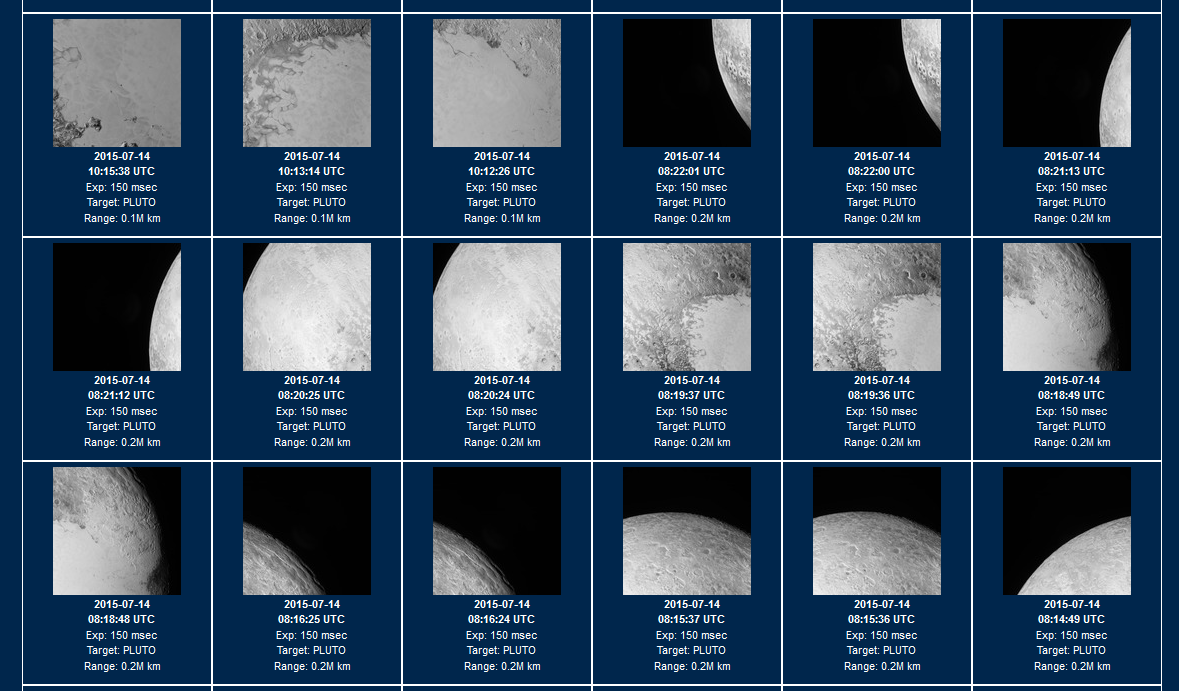Open the Pluto thumbnail taken at 08:16:24 UTC
The height and width of the screenshot is (691, 1179).
497,531
